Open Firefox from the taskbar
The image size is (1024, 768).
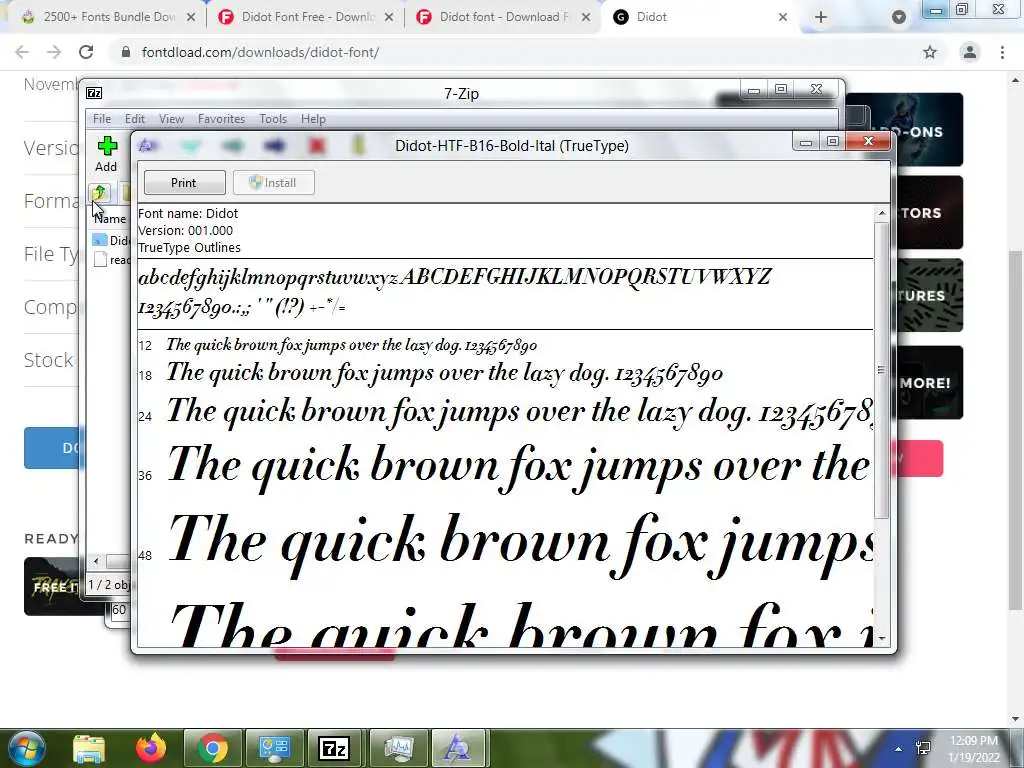tap(151, 748)
